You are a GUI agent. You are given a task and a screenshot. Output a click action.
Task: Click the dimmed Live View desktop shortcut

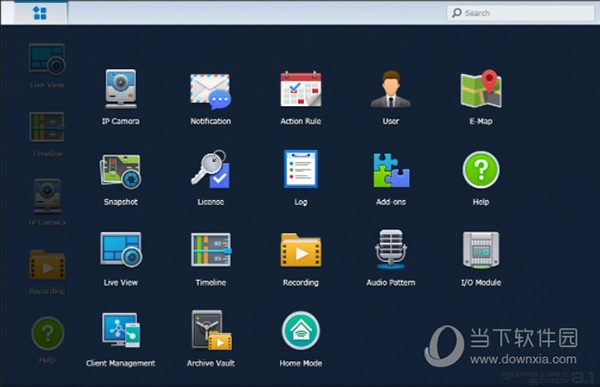[x=47, y=66]
